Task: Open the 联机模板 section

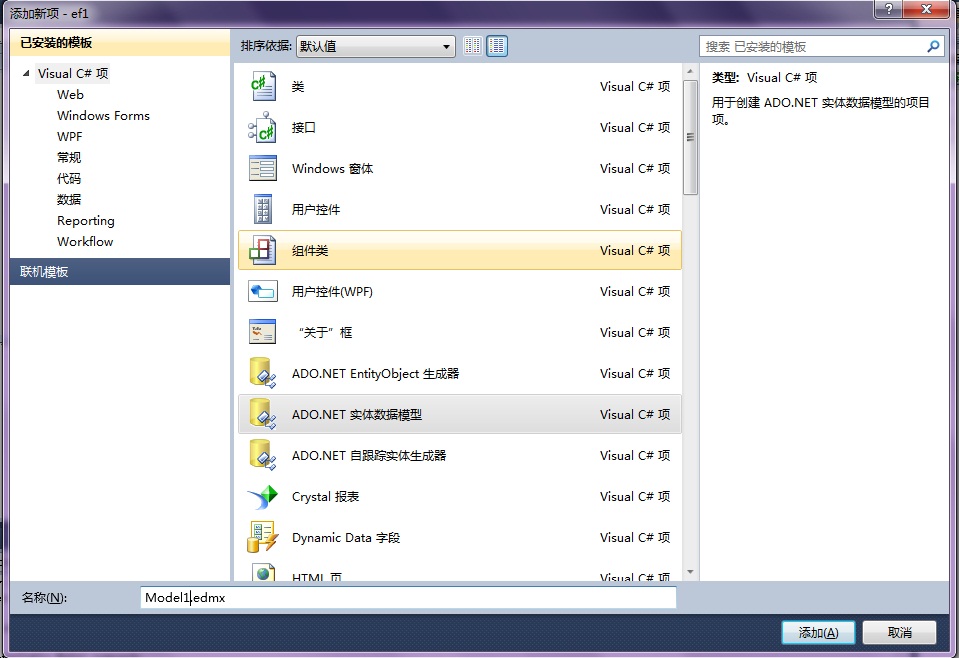Action: [120, 271]
